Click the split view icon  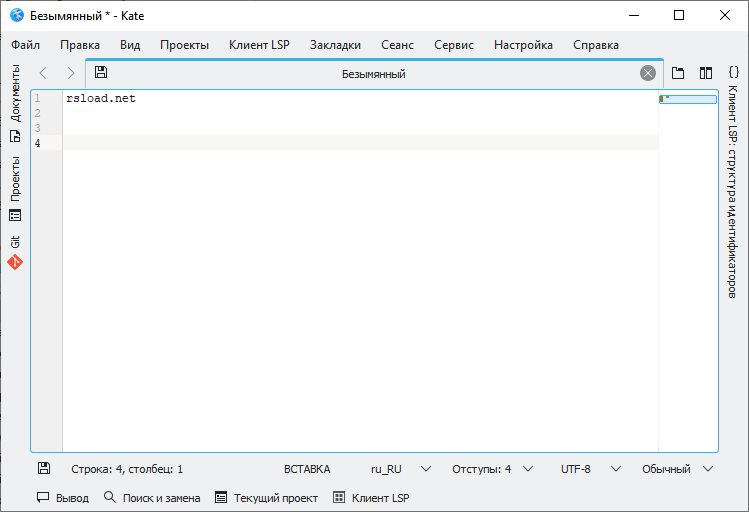tap(706, 73)
